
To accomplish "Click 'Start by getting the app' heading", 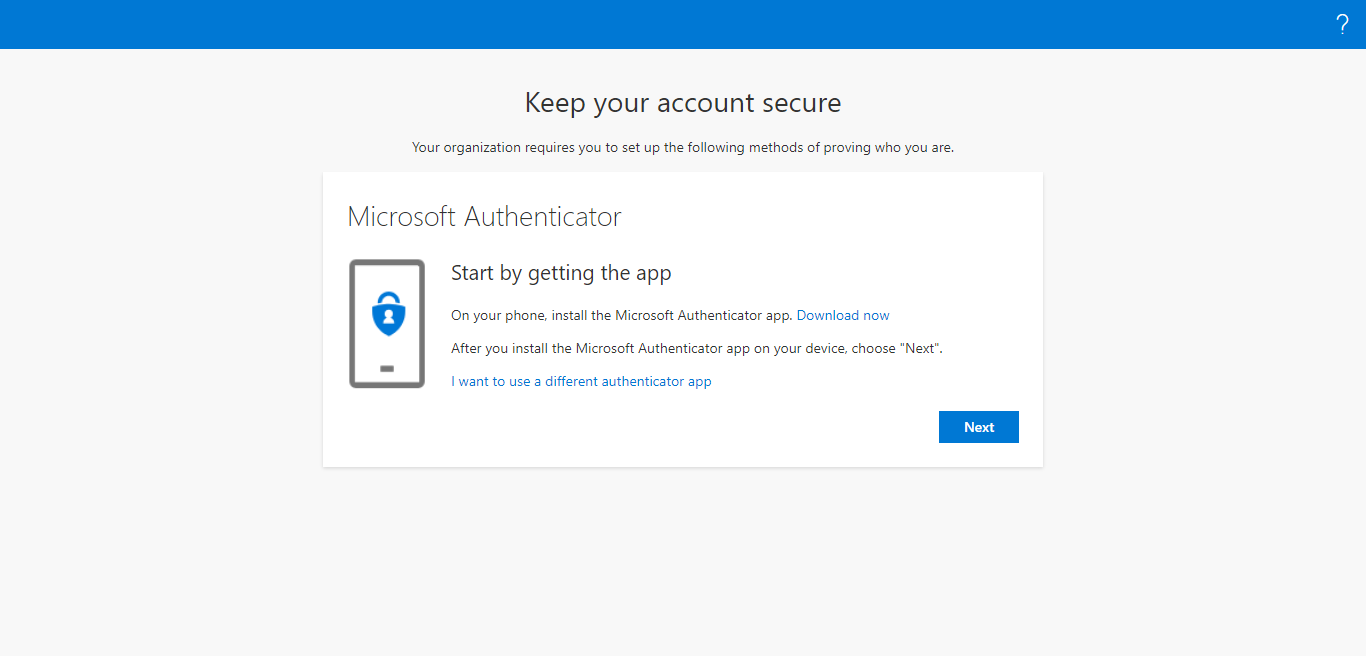I will [561, 273].
